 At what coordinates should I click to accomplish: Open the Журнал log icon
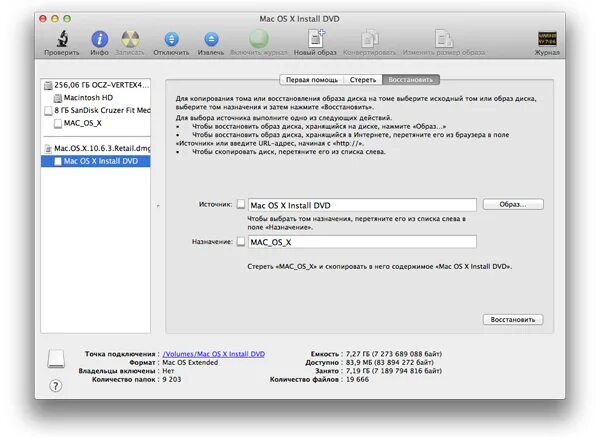(x=547, y=39)
